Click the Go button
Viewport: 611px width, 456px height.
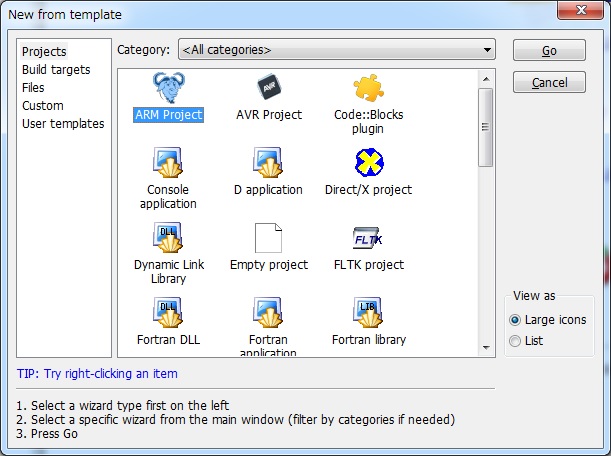coord(549,50)
